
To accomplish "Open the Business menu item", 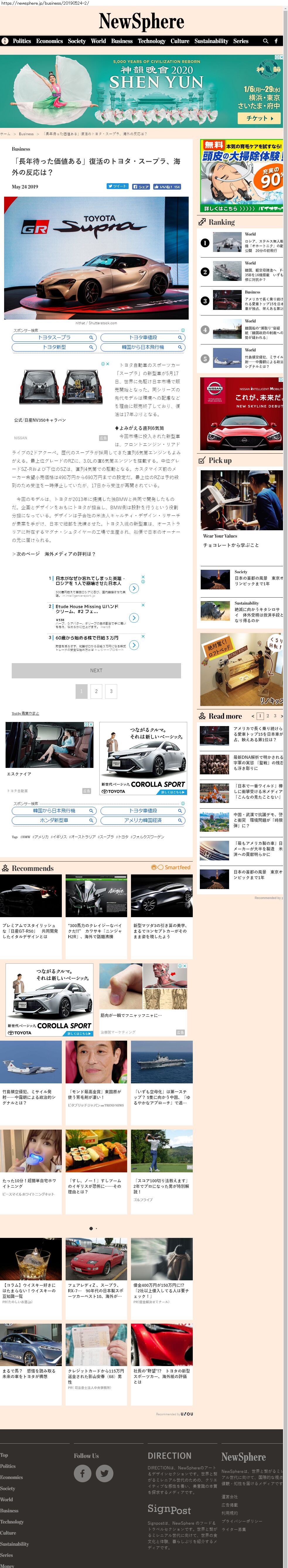I will tap(122, 41).
